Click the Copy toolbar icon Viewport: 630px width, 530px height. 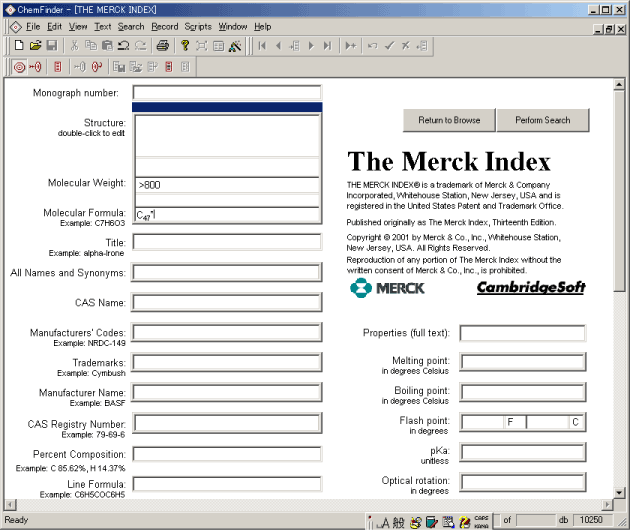tap(91, 45)
